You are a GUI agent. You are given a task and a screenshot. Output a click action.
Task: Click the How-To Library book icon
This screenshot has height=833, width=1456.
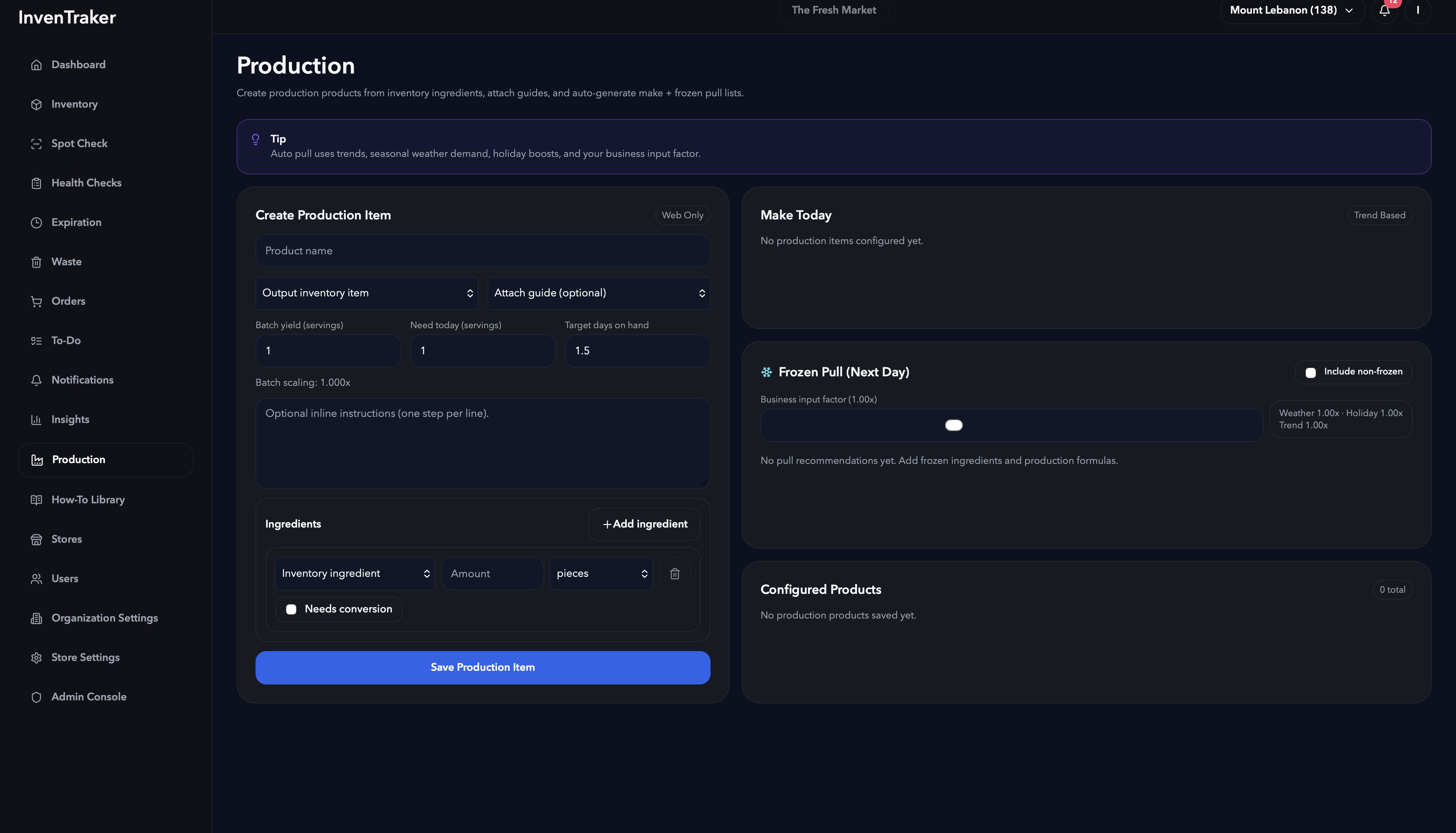pyautogui.click(x=36, y=500)
